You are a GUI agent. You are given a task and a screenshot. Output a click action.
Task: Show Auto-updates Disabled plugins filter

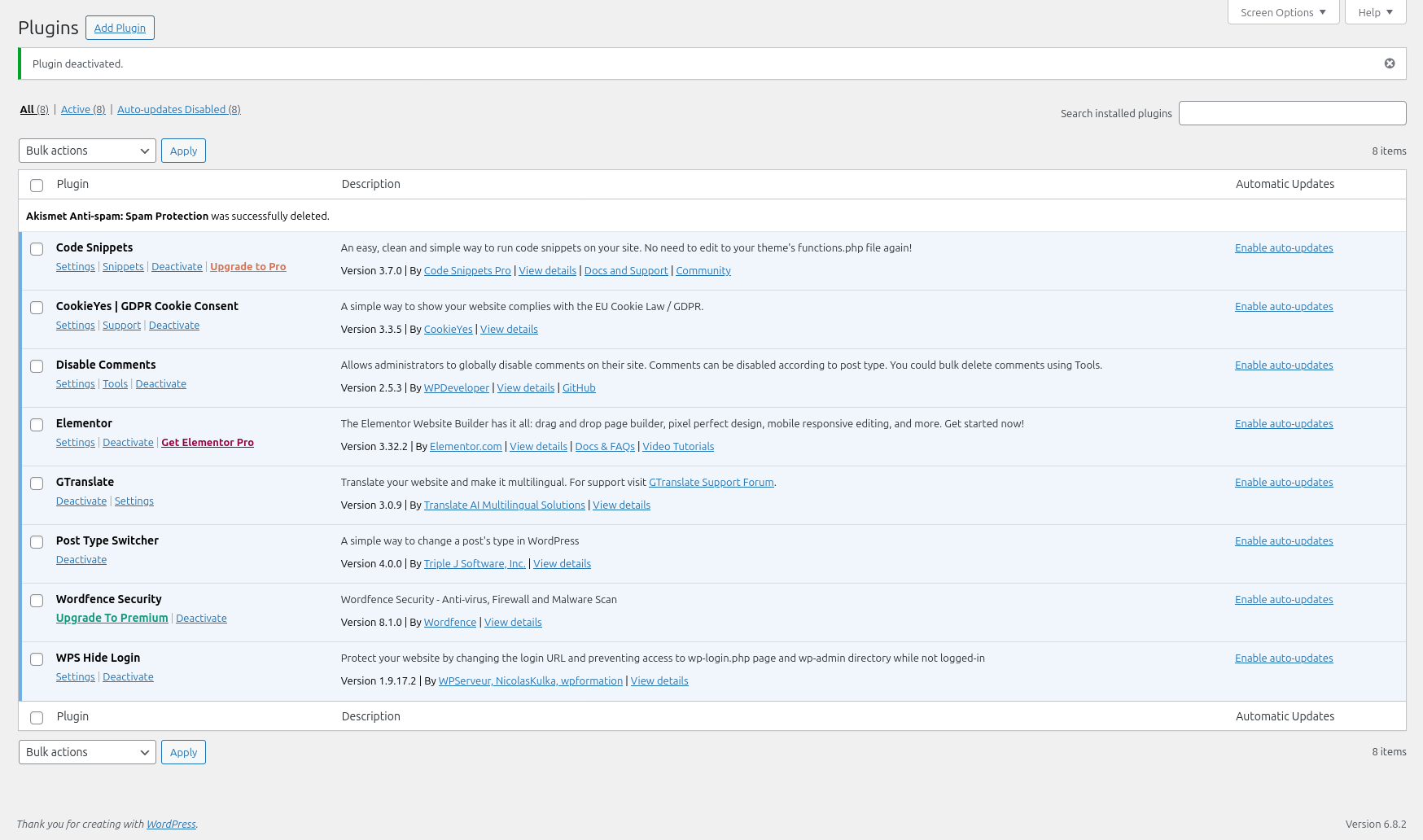[x=178, y=109]
